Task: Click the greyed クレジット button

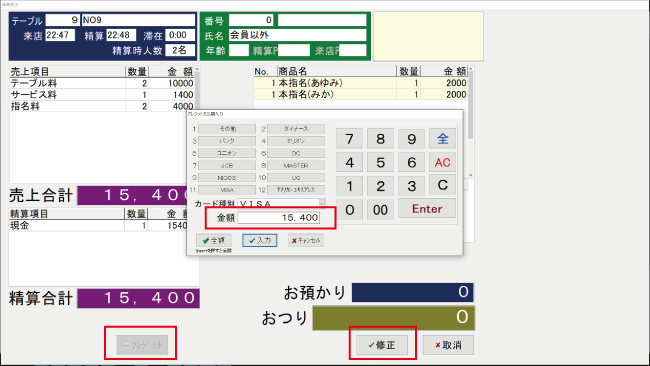Action: (x=142, y=345)
